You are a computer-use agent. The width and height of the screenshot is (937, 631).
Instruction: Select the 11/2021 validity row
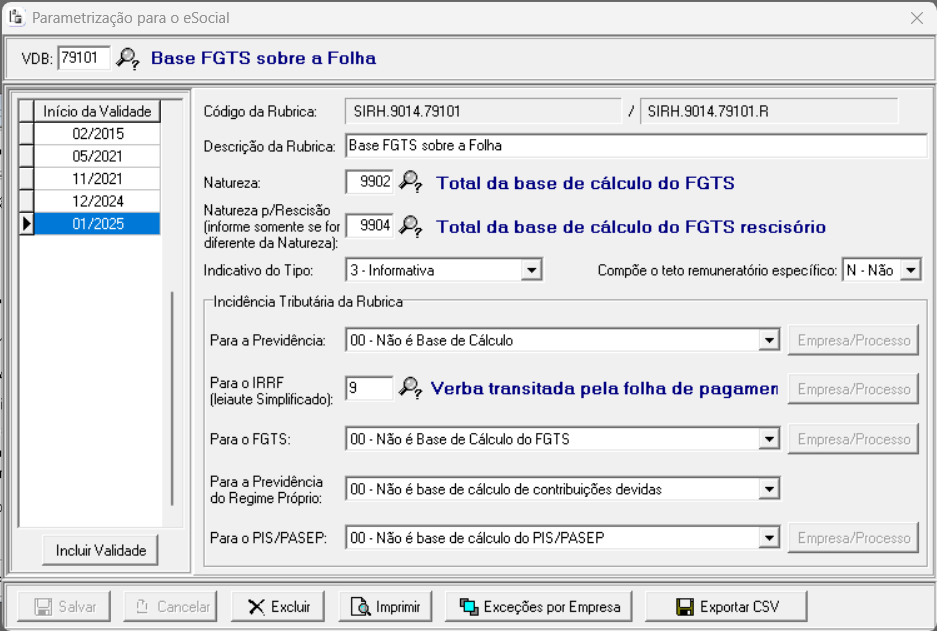[97, 179]
